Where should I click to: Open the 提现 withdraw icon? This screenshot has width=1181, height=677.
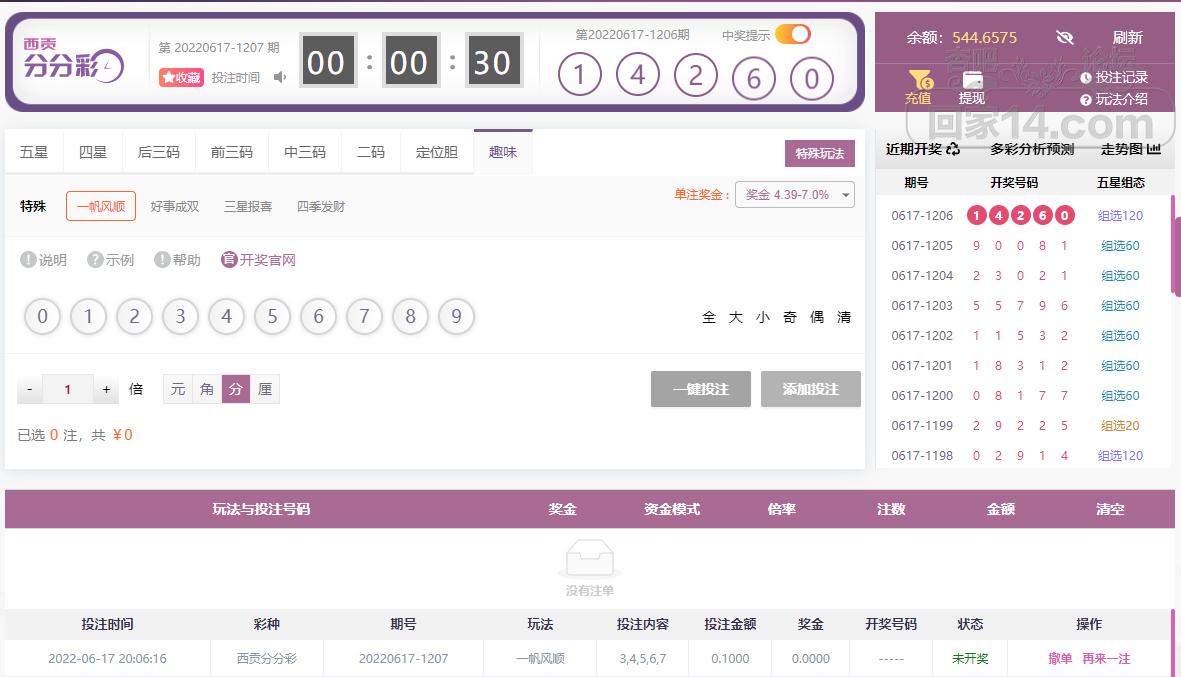(972, 80)
